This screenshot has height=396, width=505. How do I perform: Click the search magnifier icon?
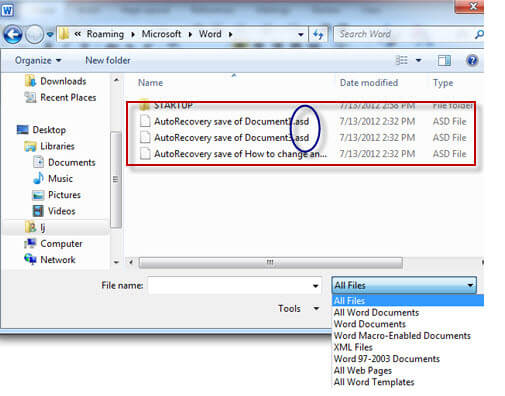coord(479,34)
